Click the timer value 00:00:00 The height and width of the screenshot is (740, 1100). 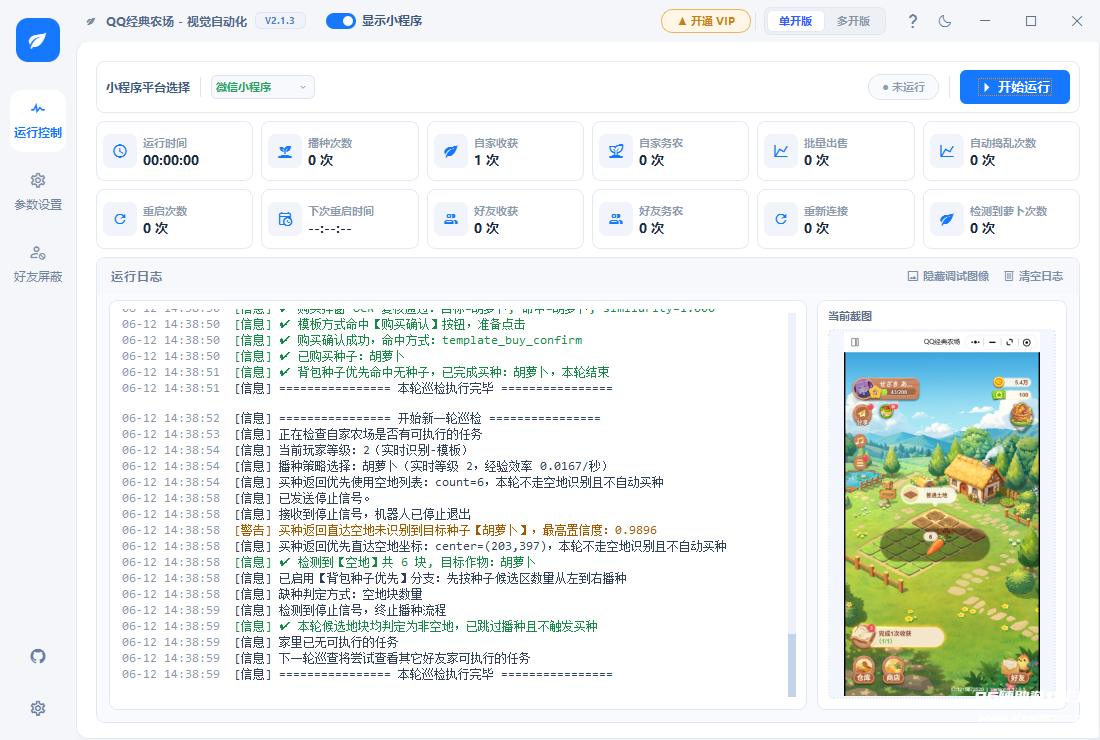point(171,160)
